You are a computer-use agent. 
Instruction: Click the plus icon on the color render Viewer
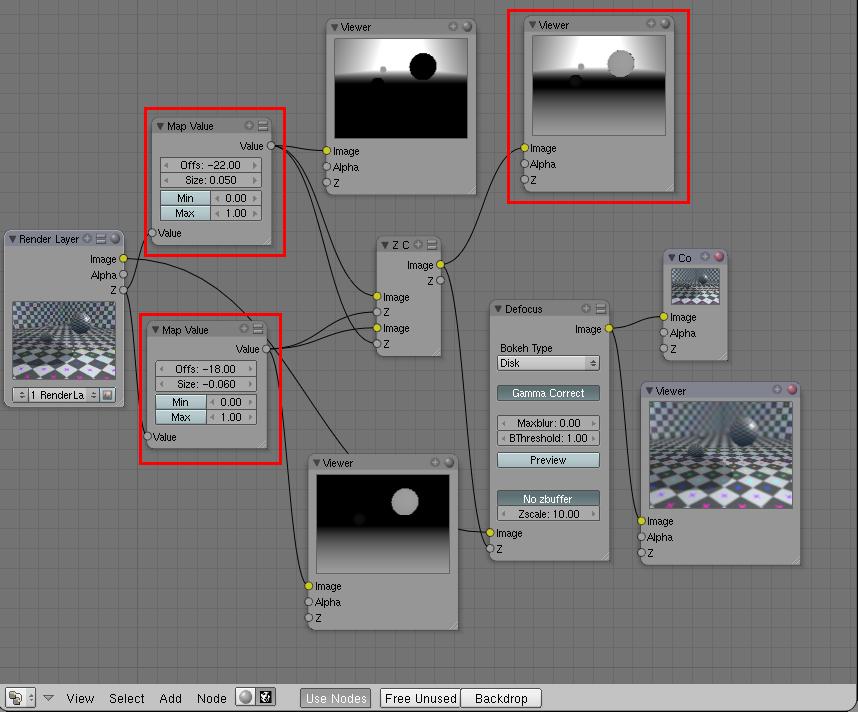pos(777,389)
